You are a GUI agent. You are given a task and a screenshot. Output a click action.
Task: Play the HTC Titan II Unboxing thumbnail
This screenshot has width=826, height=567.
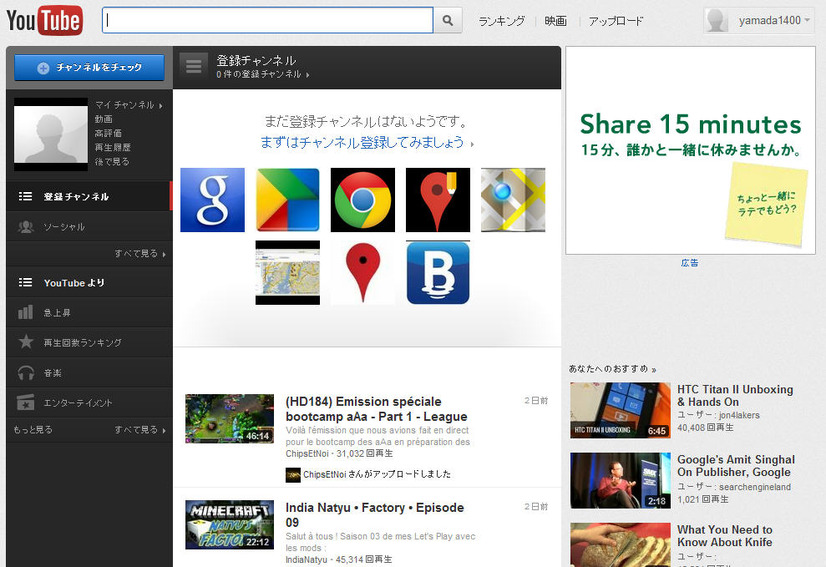pos(620,410)
